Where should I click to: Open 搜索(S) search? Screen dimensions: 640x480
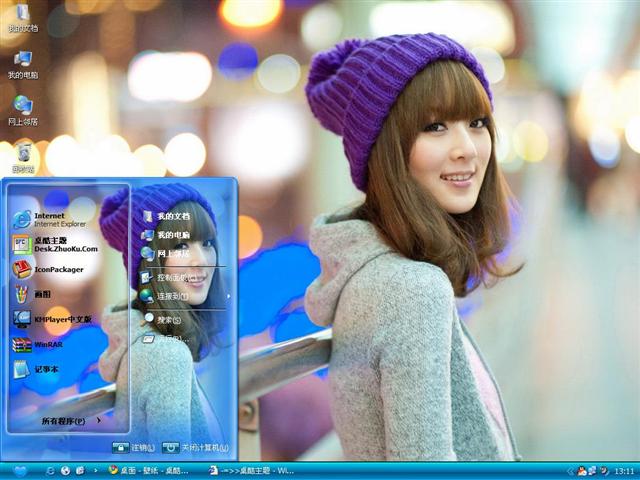point(163,320)
